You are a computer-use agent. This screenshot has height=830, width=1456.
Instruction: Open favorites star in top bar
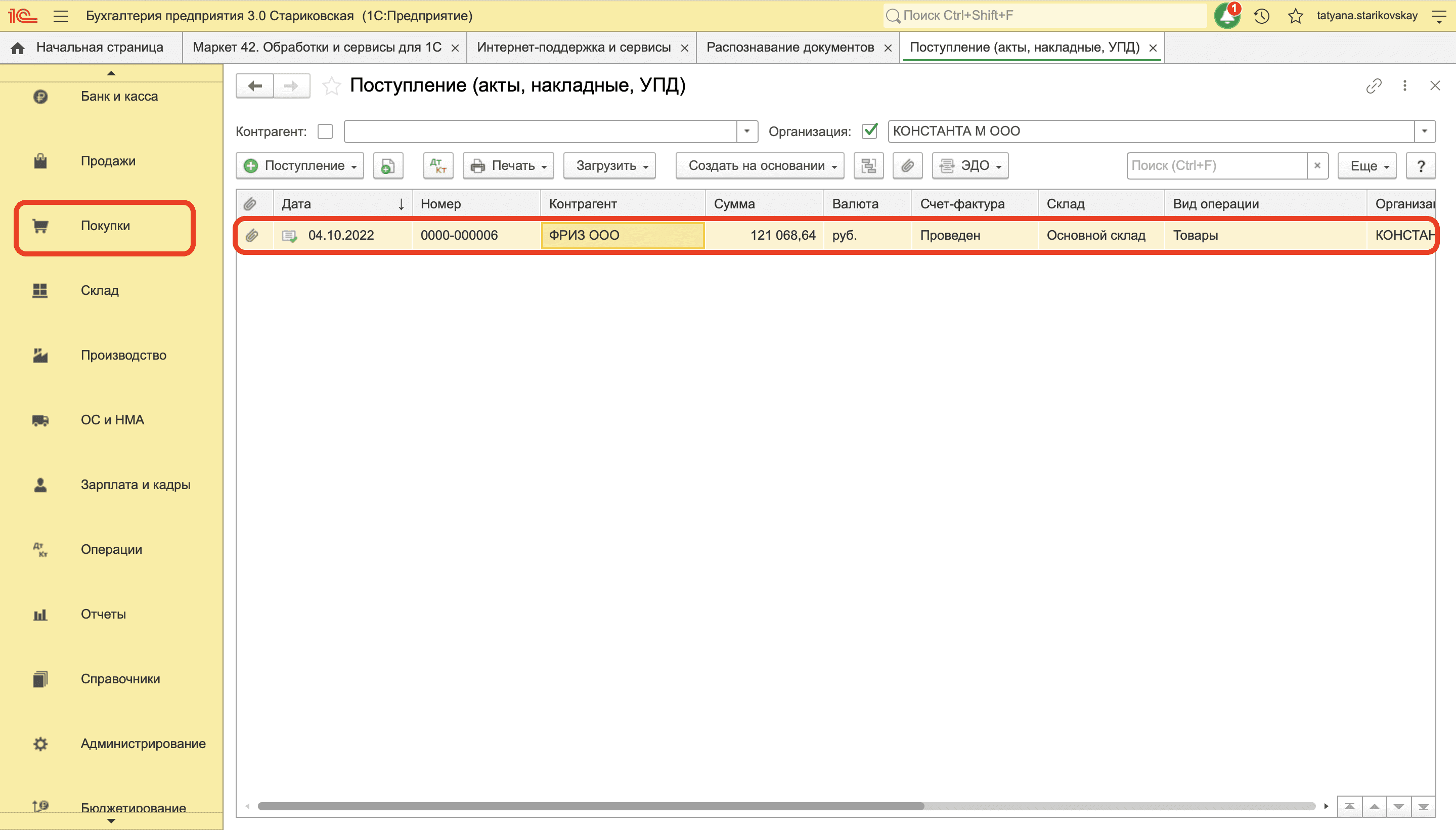pos(1295,16)
